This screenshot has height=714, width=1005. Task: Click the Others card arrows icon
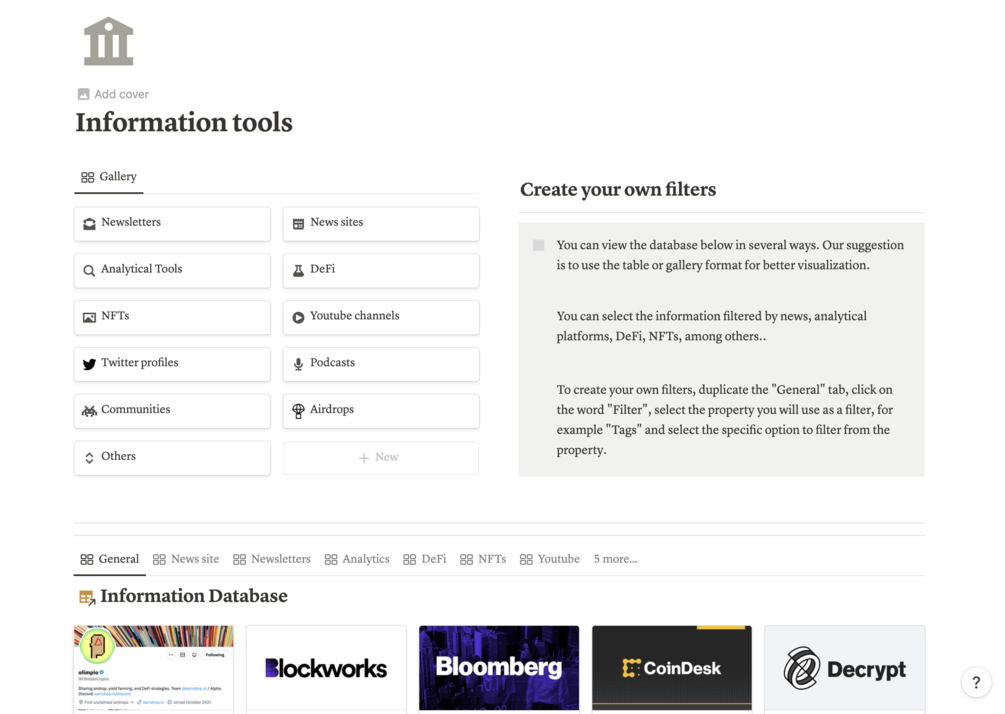(x=89, y=458)
